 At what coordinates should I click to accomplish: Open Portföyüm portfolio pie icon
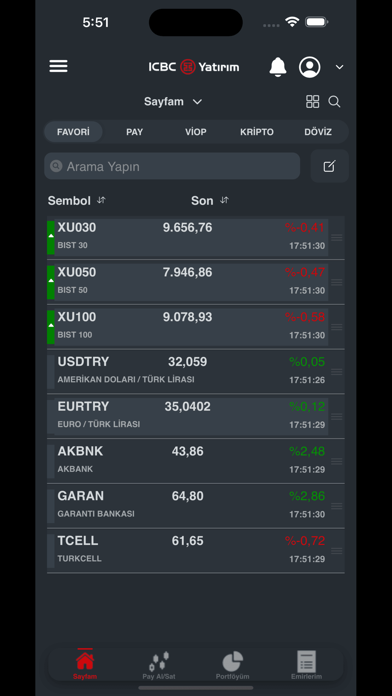pyautogui.click(x=233, y=665)
